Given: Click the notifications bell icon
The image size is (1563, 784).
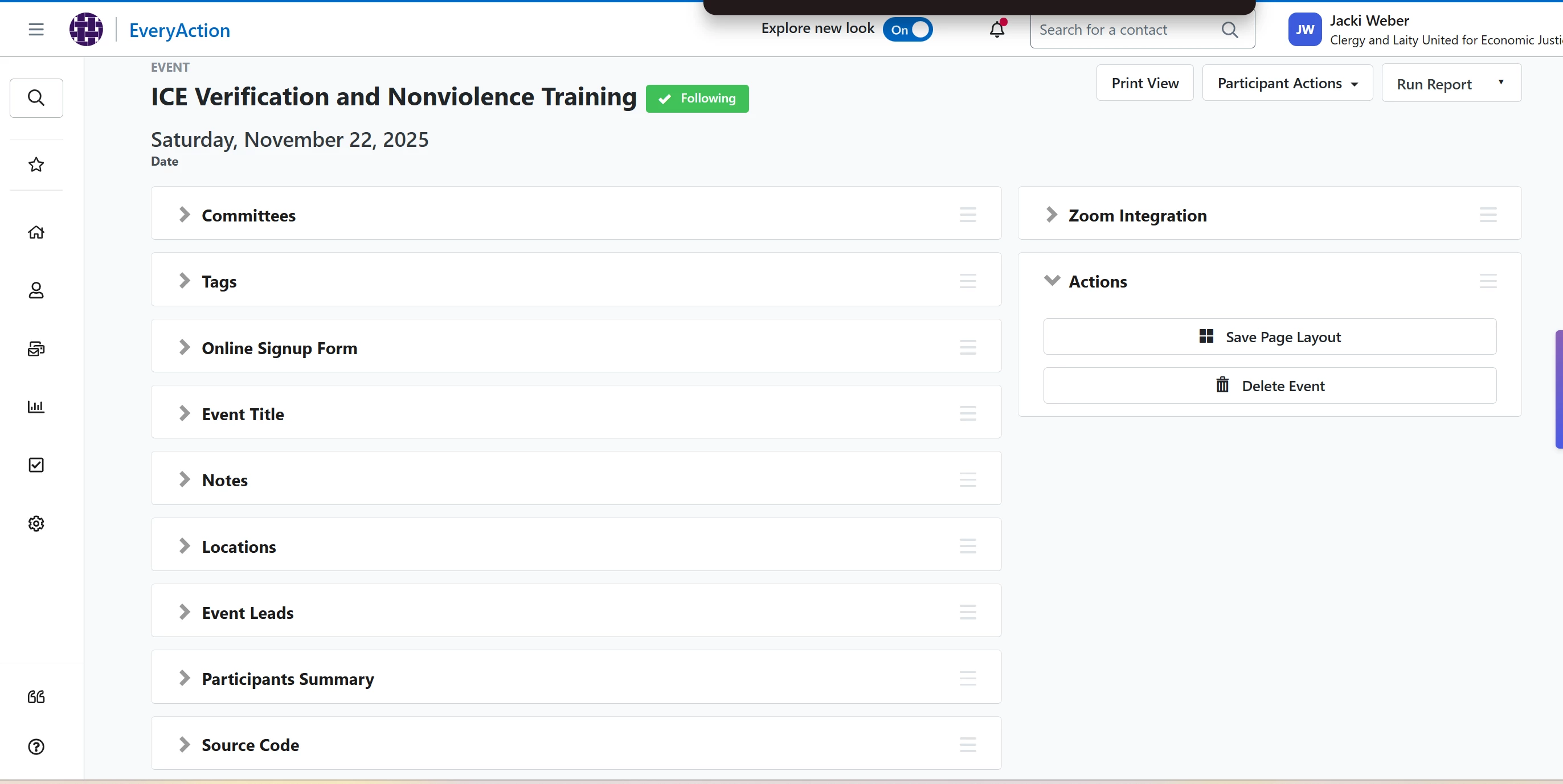Looking at the screenshot, I should [997, 29].
